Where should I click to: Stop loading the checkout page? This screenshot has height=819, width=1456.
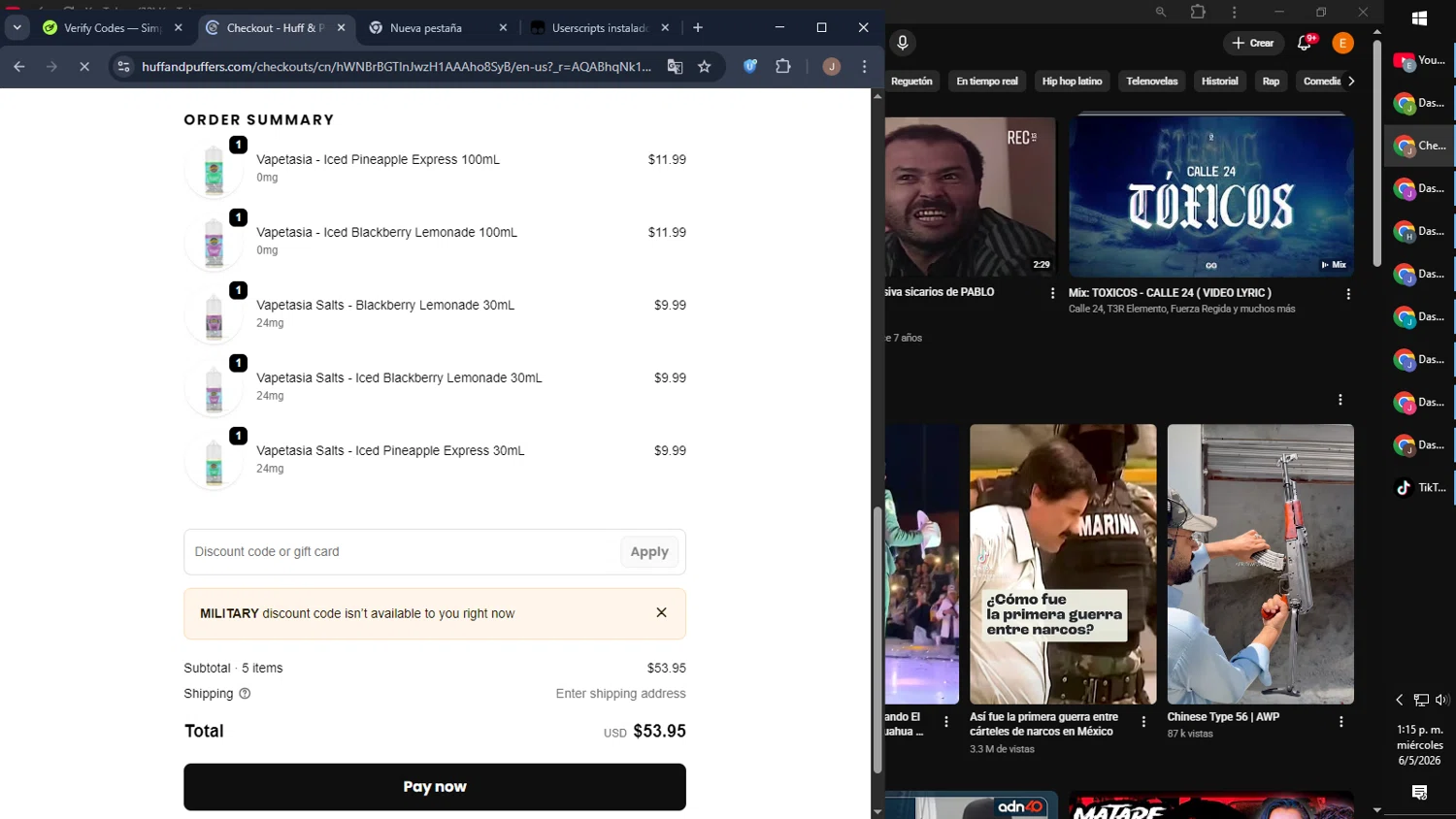coord(84,67)
